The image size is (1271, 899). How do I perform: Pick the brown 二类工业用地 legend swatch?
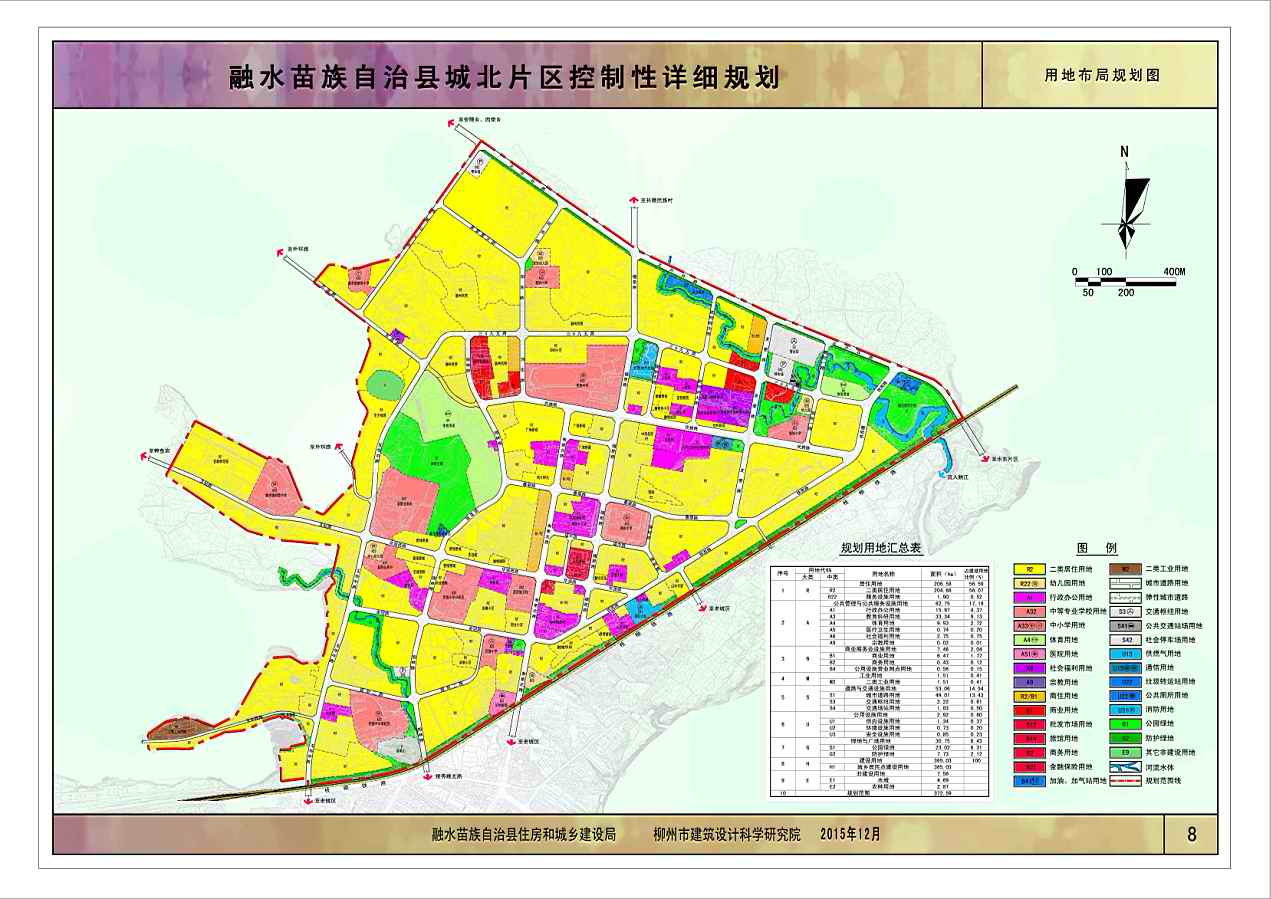pyautogui.click(x=1126, y=569)
